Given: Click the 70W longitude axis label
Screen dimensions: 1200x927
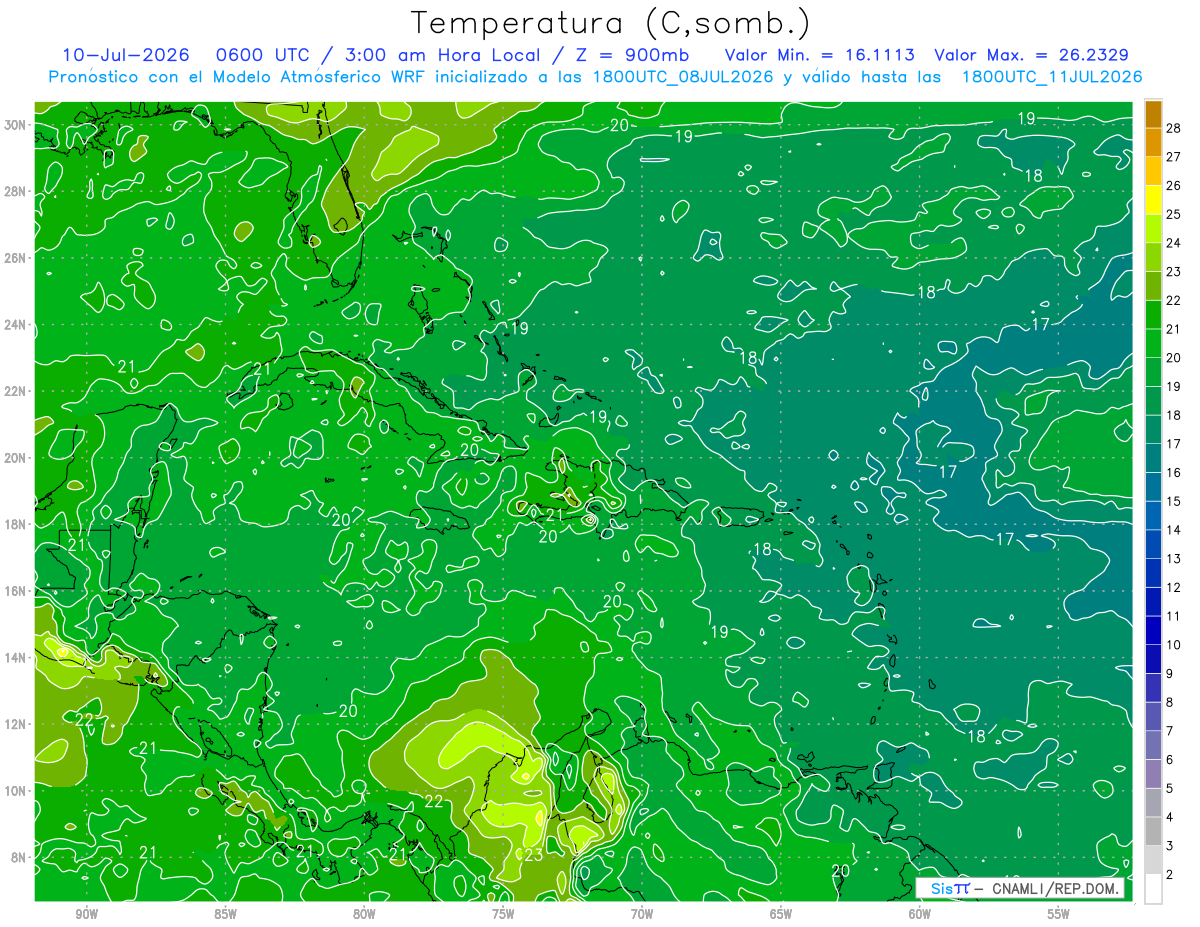Looking at the screenshot, I should tap(642, 914).
